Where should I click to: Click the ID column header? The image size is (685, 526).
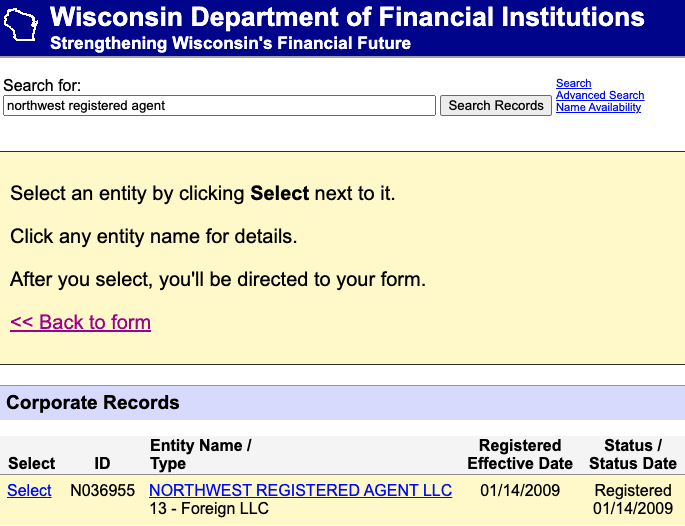tap(102, 463)
